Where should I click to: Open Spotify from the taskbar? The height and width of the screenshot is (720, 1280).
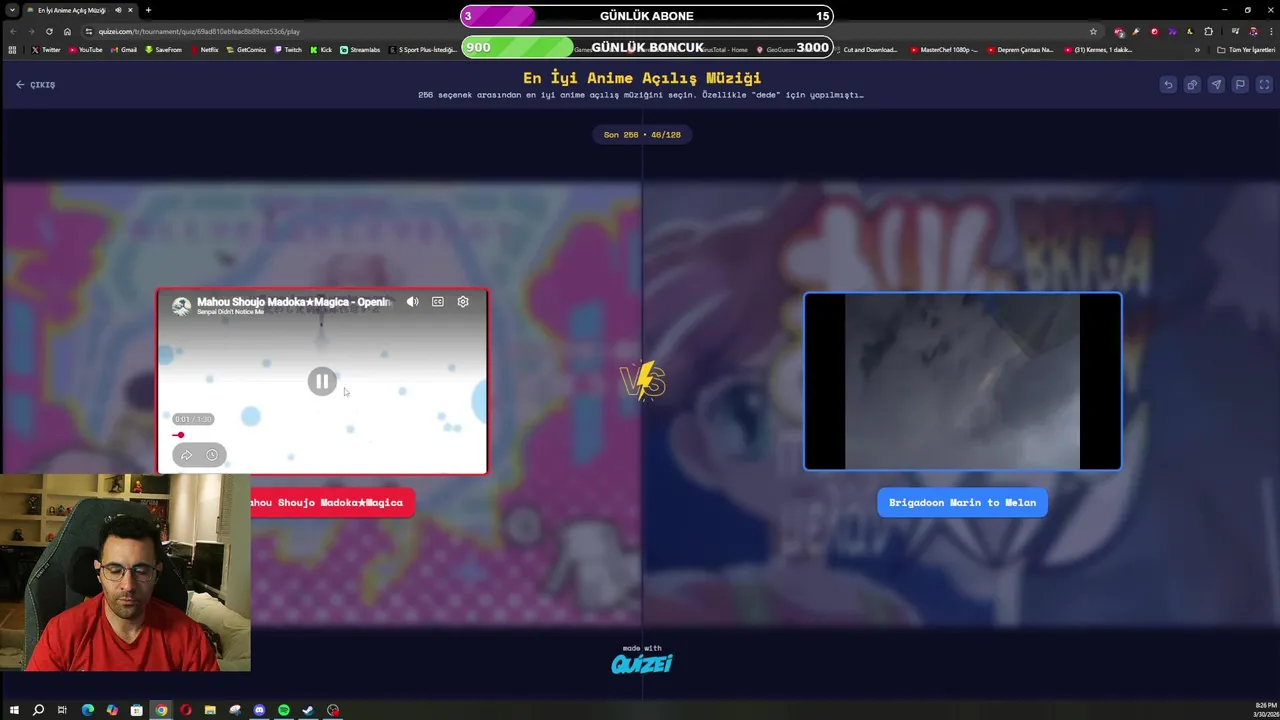[284, 710]
